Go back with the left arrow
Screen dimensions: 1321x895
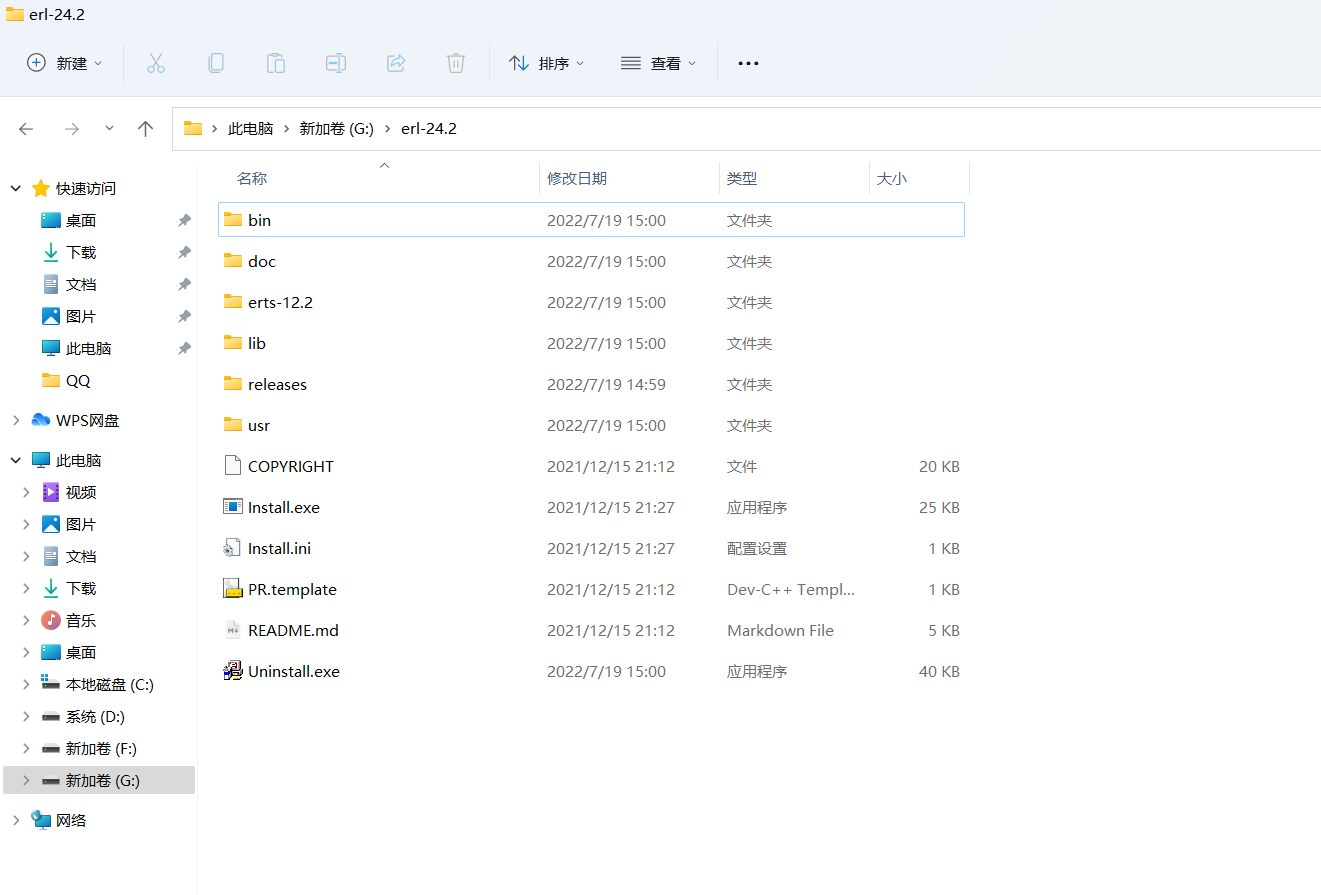click(x=26, y=129)
